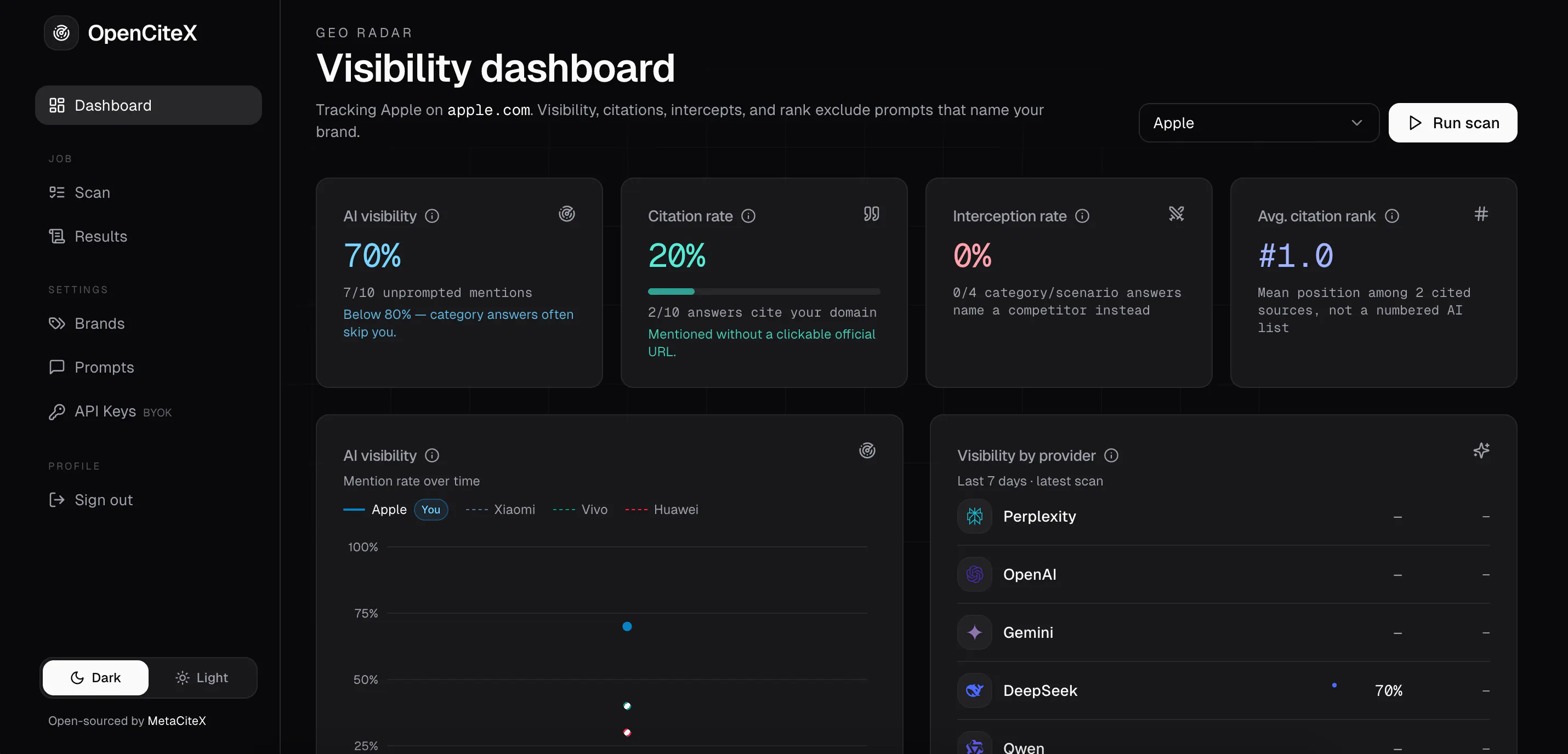This screenshot has height=754, width=1568.
Task: Toggle the Xiaomi series in chart legend
Action: click(501, 510)
